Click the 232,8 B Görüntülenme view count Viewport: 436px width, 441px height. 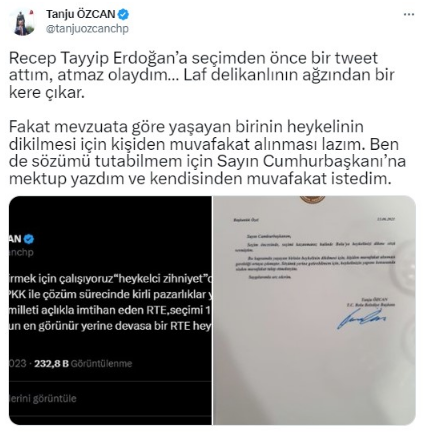(83, 363)
